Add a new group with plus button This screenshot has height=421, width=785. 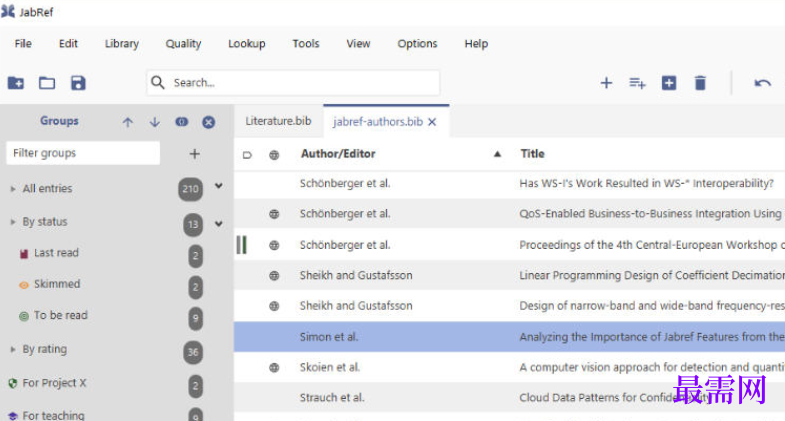point(195,154)
